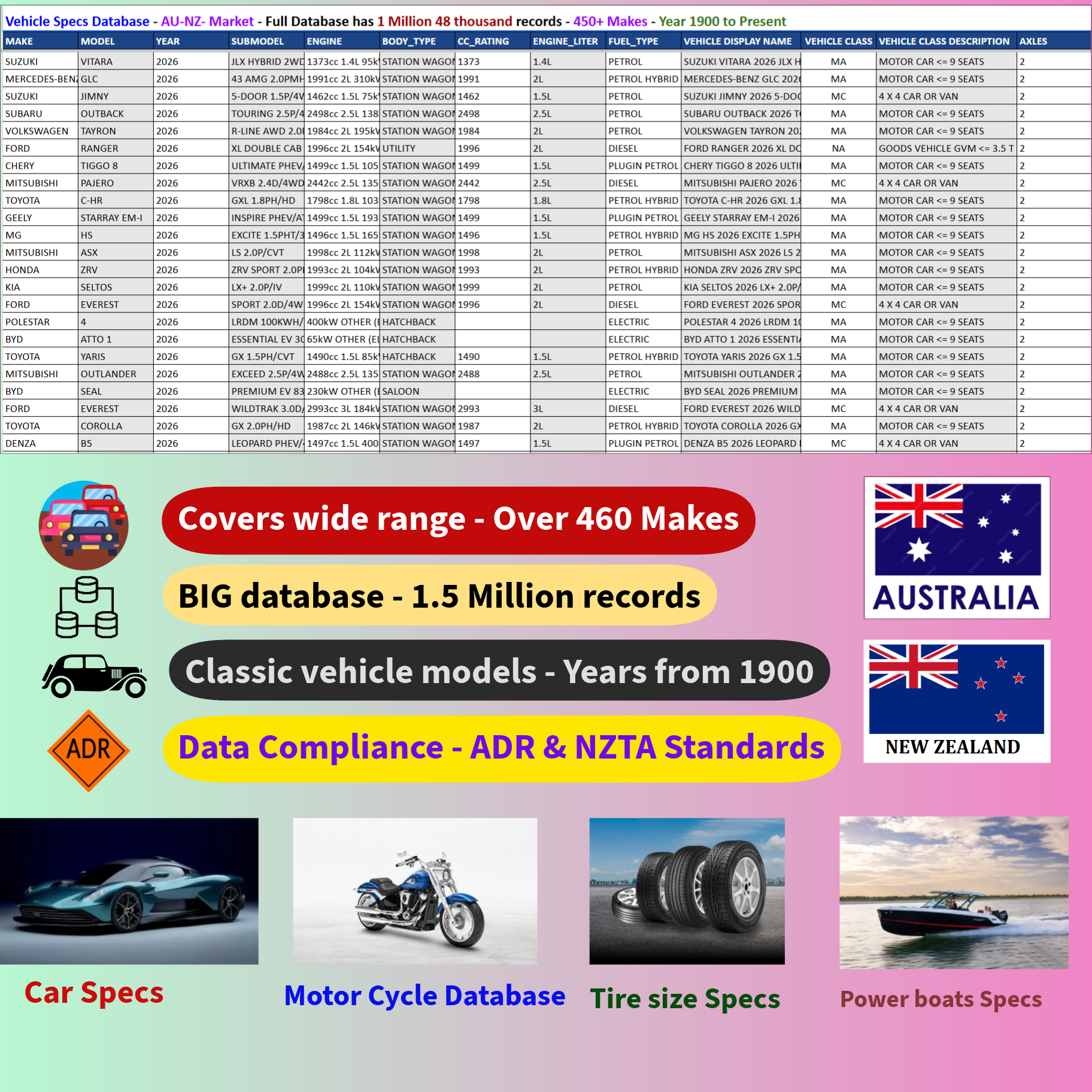Viewport: 1092px width, 1092px height.
Task: Click the 'Car Specs' red text link
Action: (94, 993)
